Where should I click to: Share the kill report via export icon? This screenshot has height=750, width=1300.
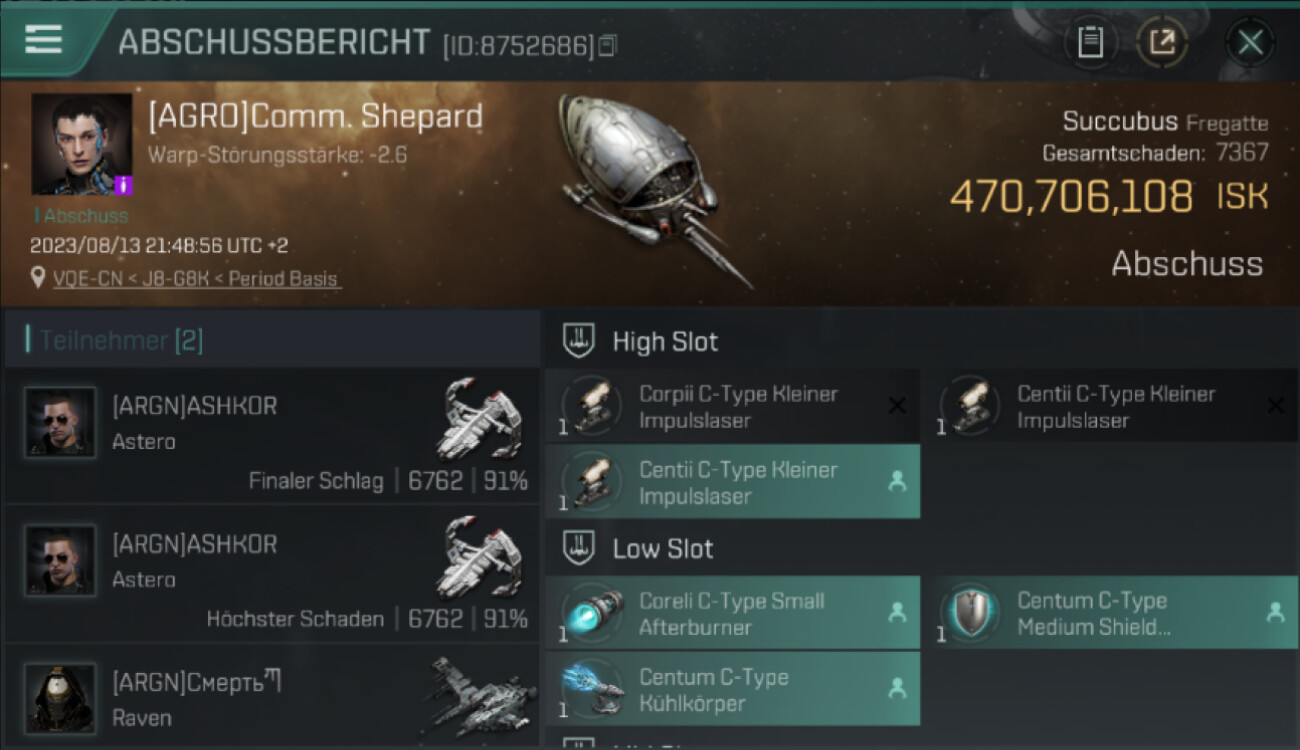coord(1162,42)
